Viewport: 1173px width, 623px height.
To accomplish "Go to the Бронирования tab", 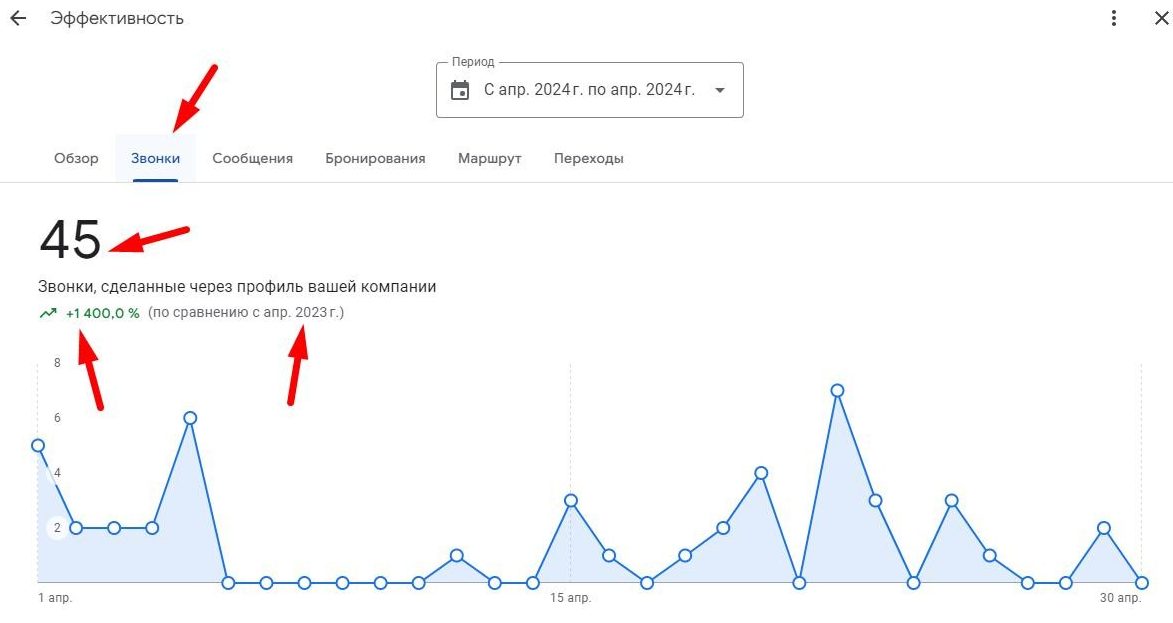I will (375, 158).
